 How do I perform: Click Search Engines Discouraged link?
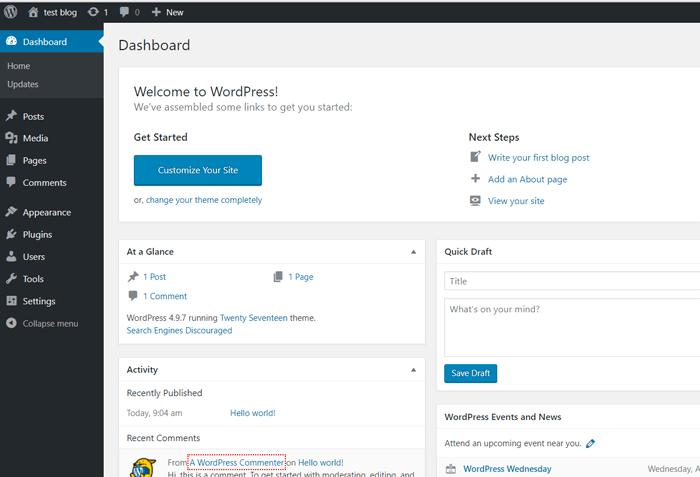(x=179, y=330)
